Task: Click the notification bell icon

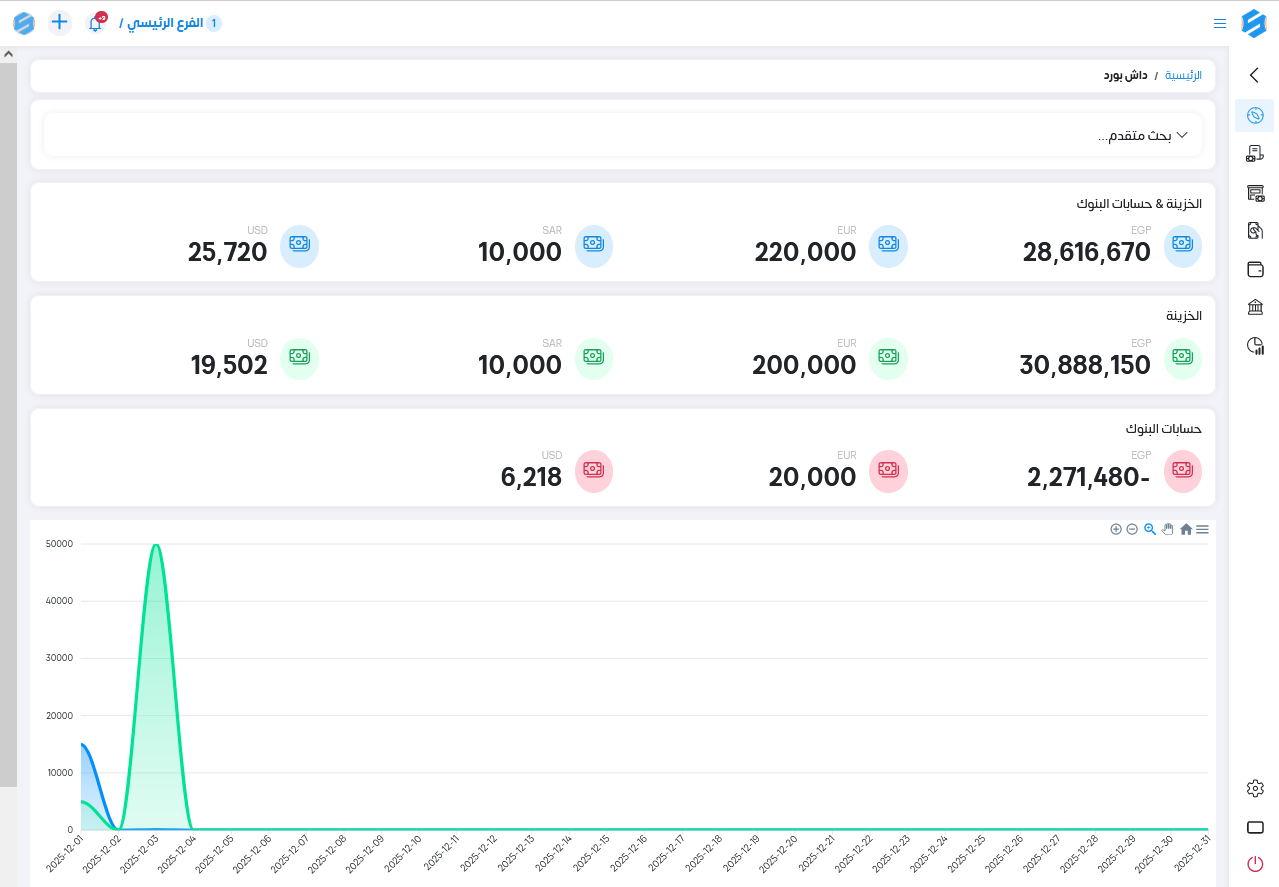Action: click(x=96, y=23)
